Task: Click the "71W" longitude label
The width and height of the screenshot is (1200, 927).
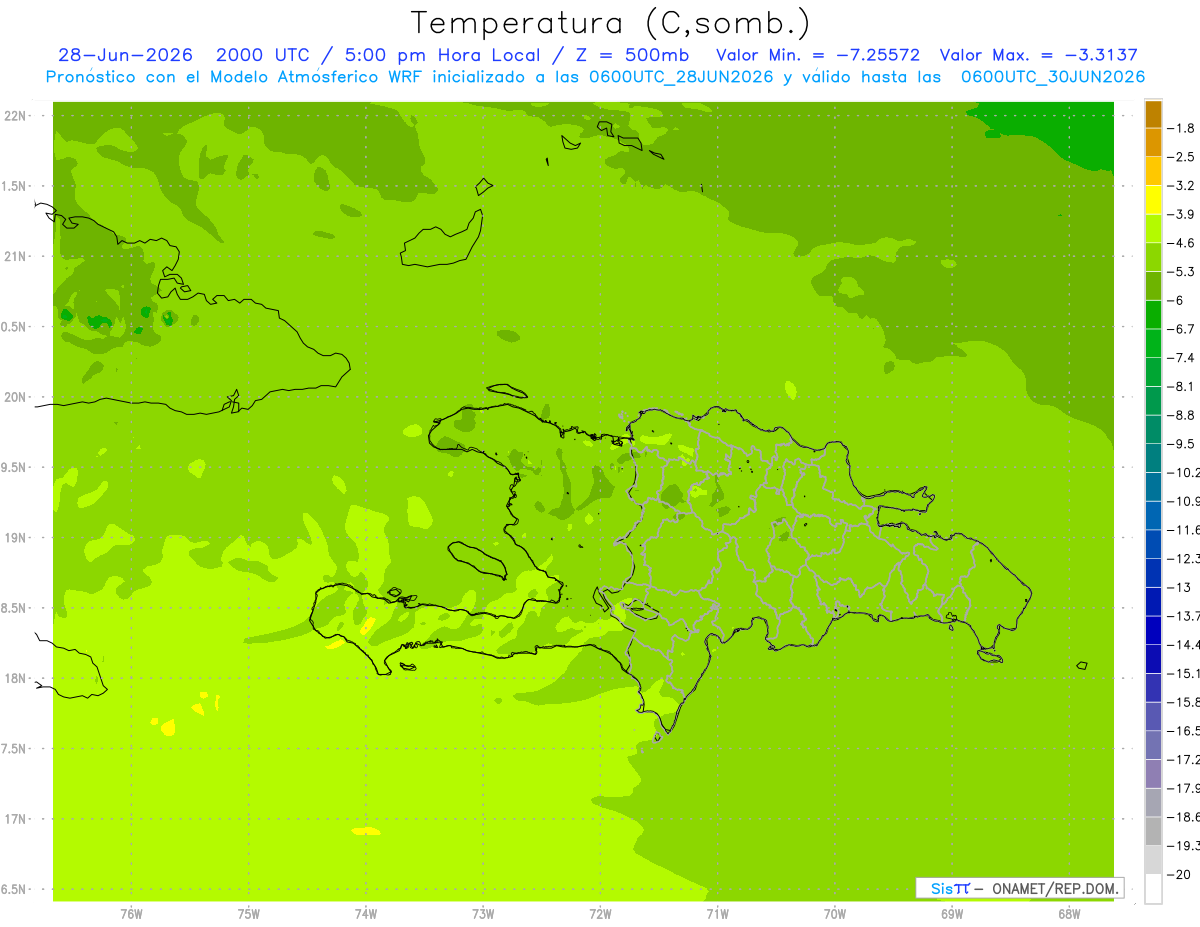Action: point(717,913)
